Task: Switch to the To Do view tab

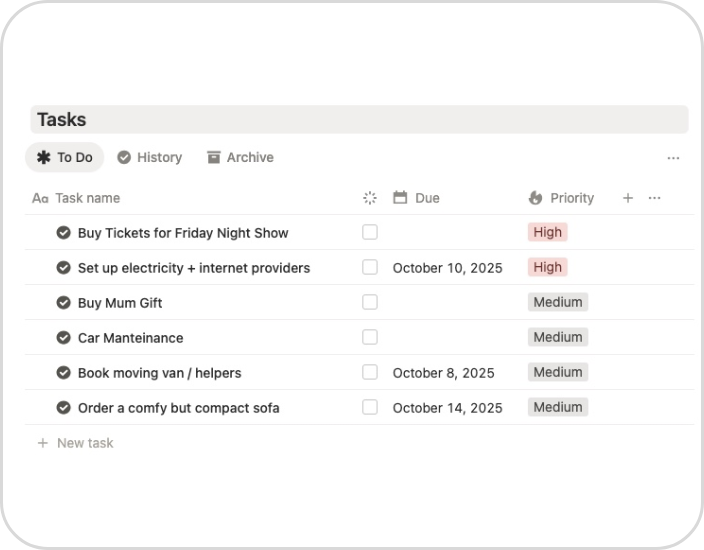Action: [x=65, y=157]
